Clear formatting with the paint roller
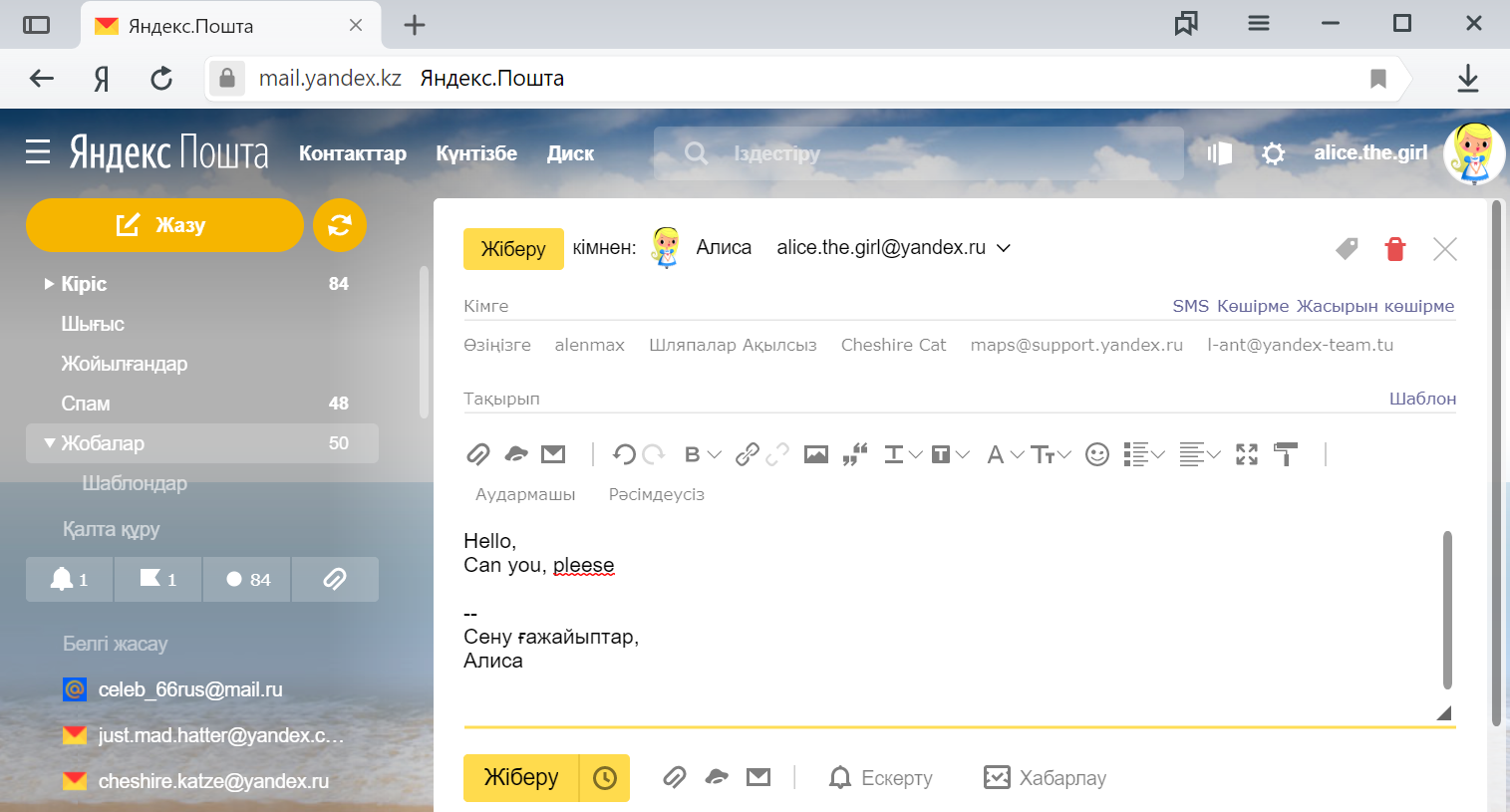Image resolution: width=1510 pixels, height=812 pixels. (x=1286, y=454)
